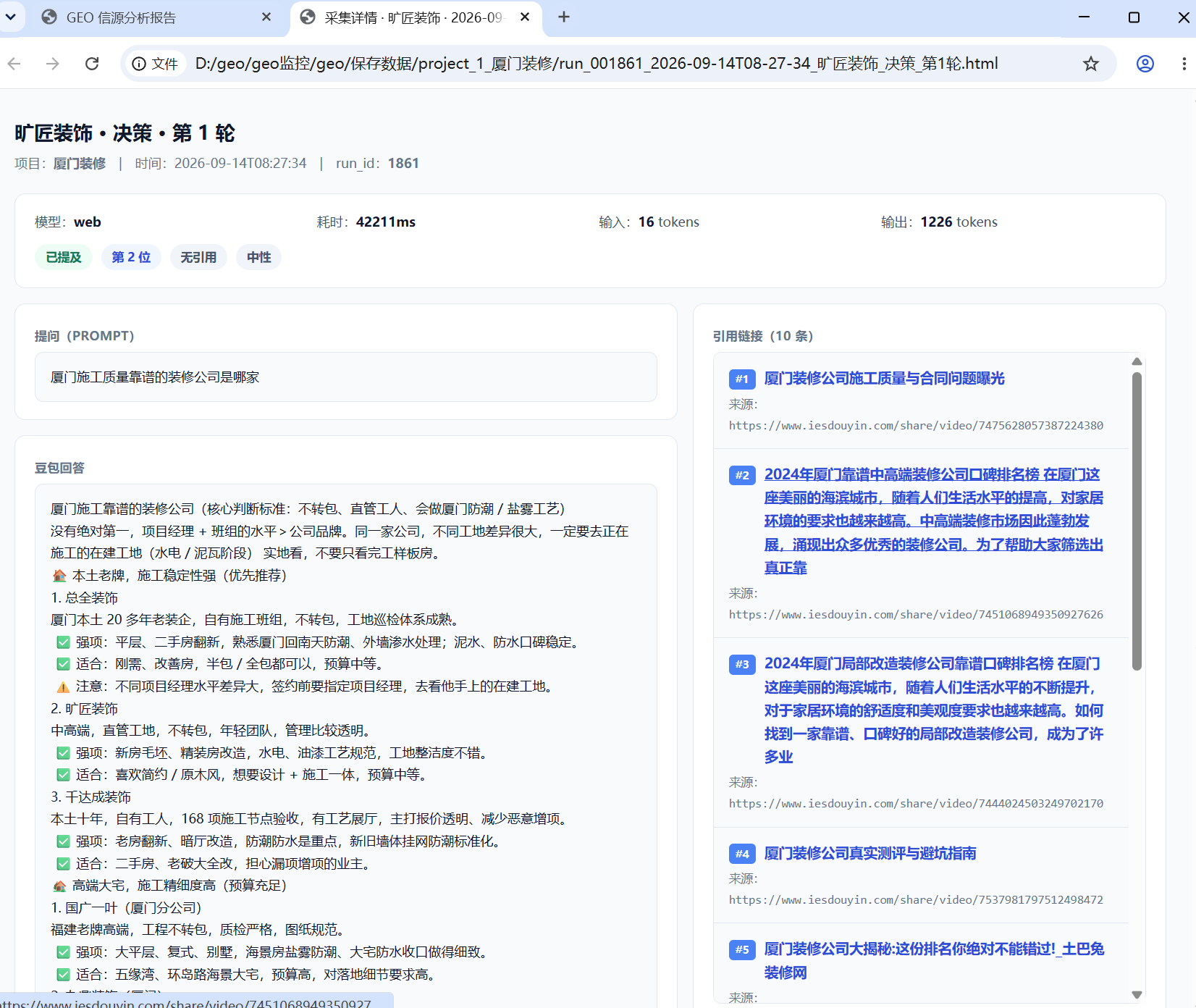Click the page title 旷匠装饰 · 决策 · 第 1 轮

click(125, 133)
